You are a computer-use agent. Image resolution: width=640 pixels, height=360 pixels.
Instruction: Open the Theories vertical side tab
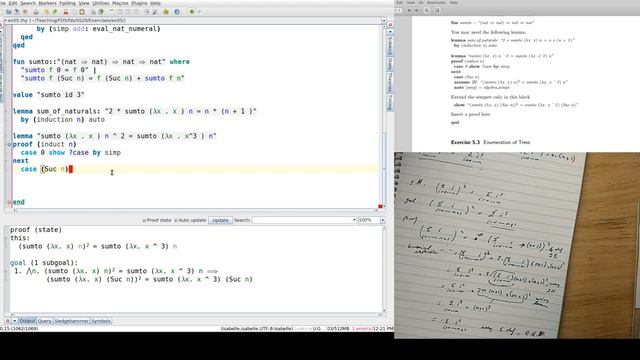point(390,82)
